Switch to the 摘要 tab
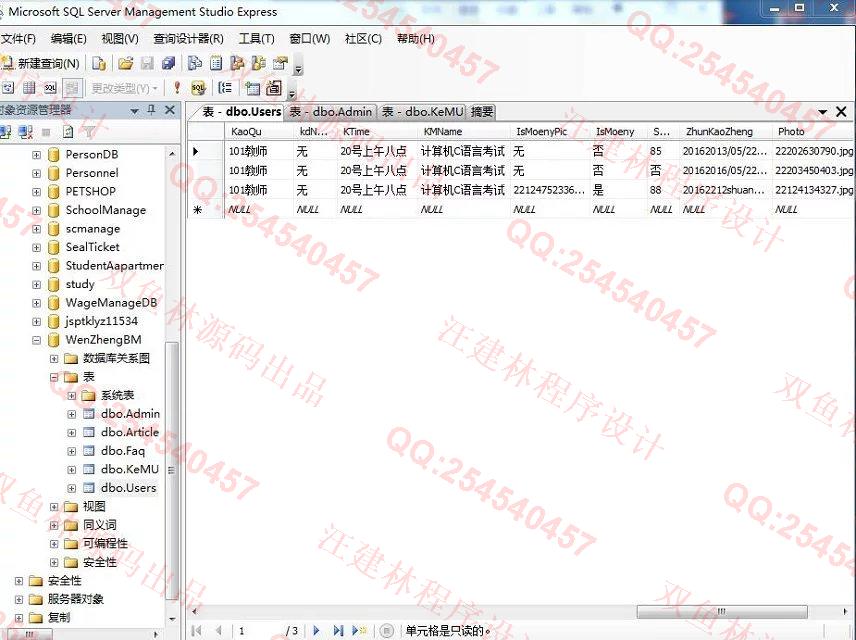Screen dimensions: 856x640 point(482,112)
